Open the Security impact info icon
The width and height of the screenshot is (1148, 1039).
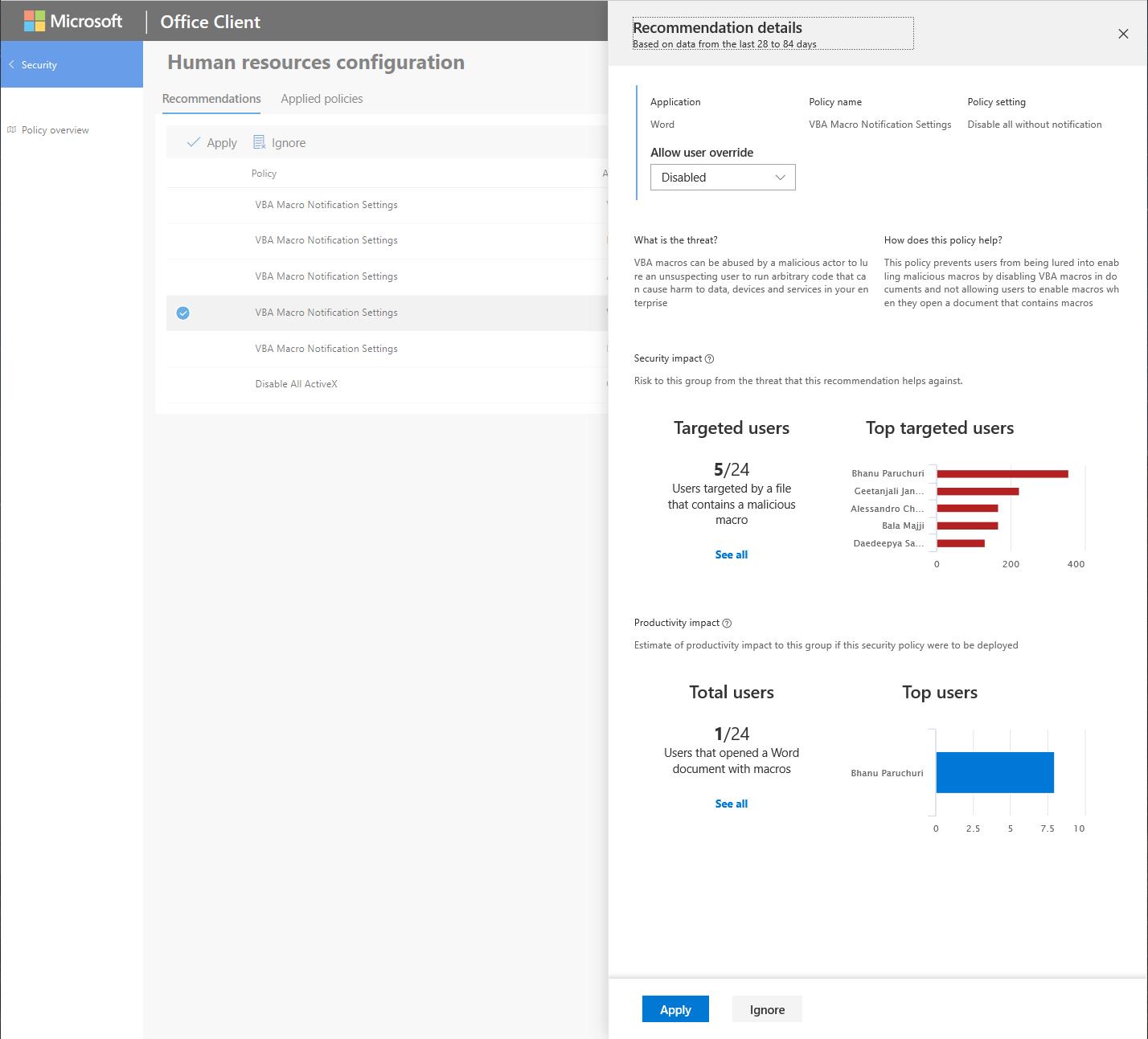point(709,359)
